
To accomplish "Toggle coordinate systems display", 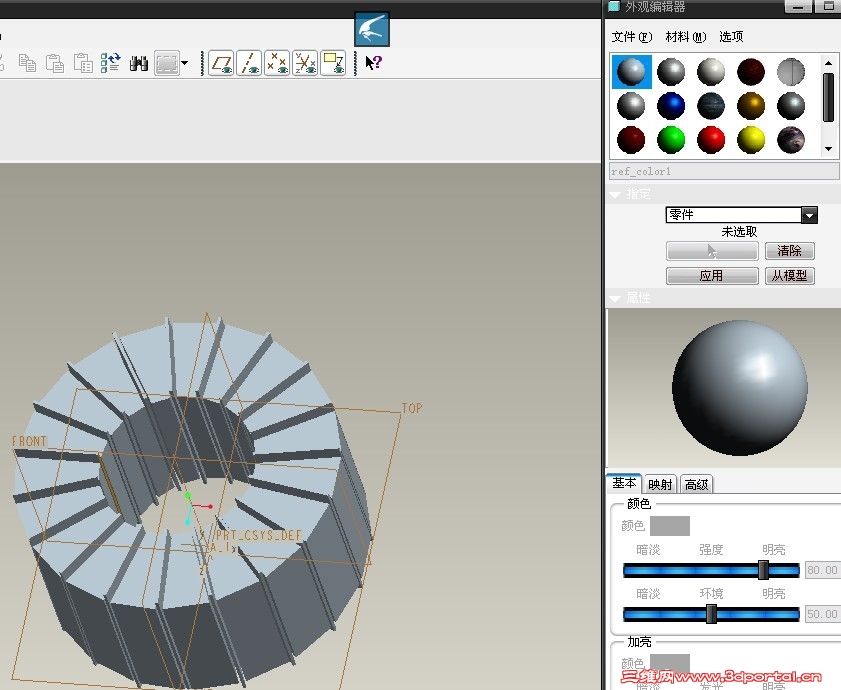I will coord(305,63).
